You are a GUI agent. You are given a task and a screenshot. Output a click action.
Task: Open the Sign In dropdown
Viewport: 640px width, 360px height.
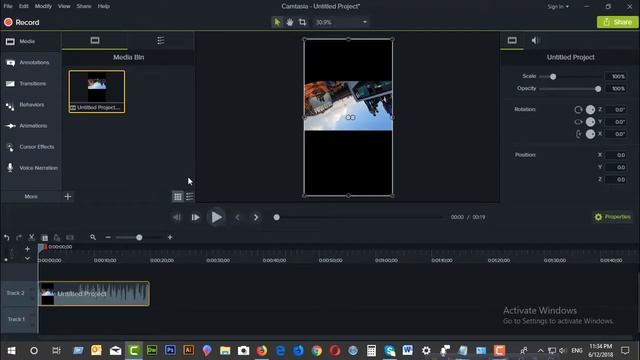(x=558, y=7)
